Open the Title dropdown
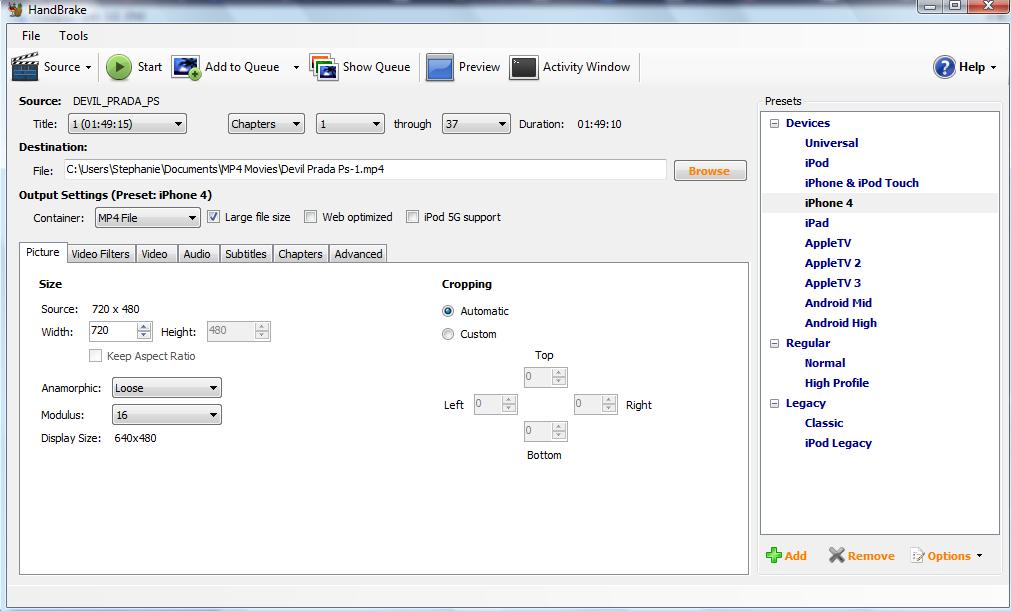This screenshot has width=1011, height=611. coord(128,124)
